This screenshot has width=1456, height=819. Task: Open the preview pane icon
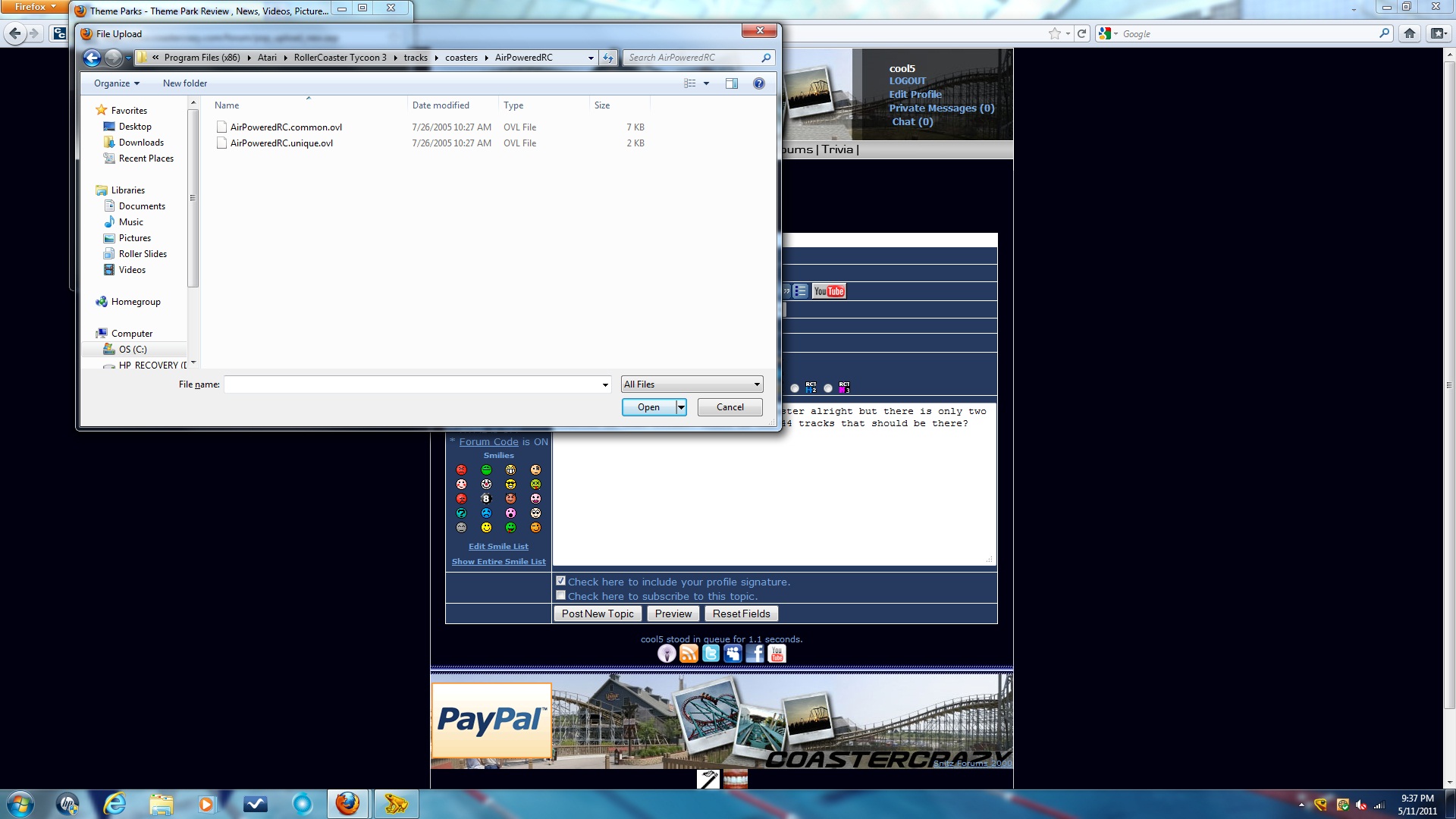click(732, 83)
